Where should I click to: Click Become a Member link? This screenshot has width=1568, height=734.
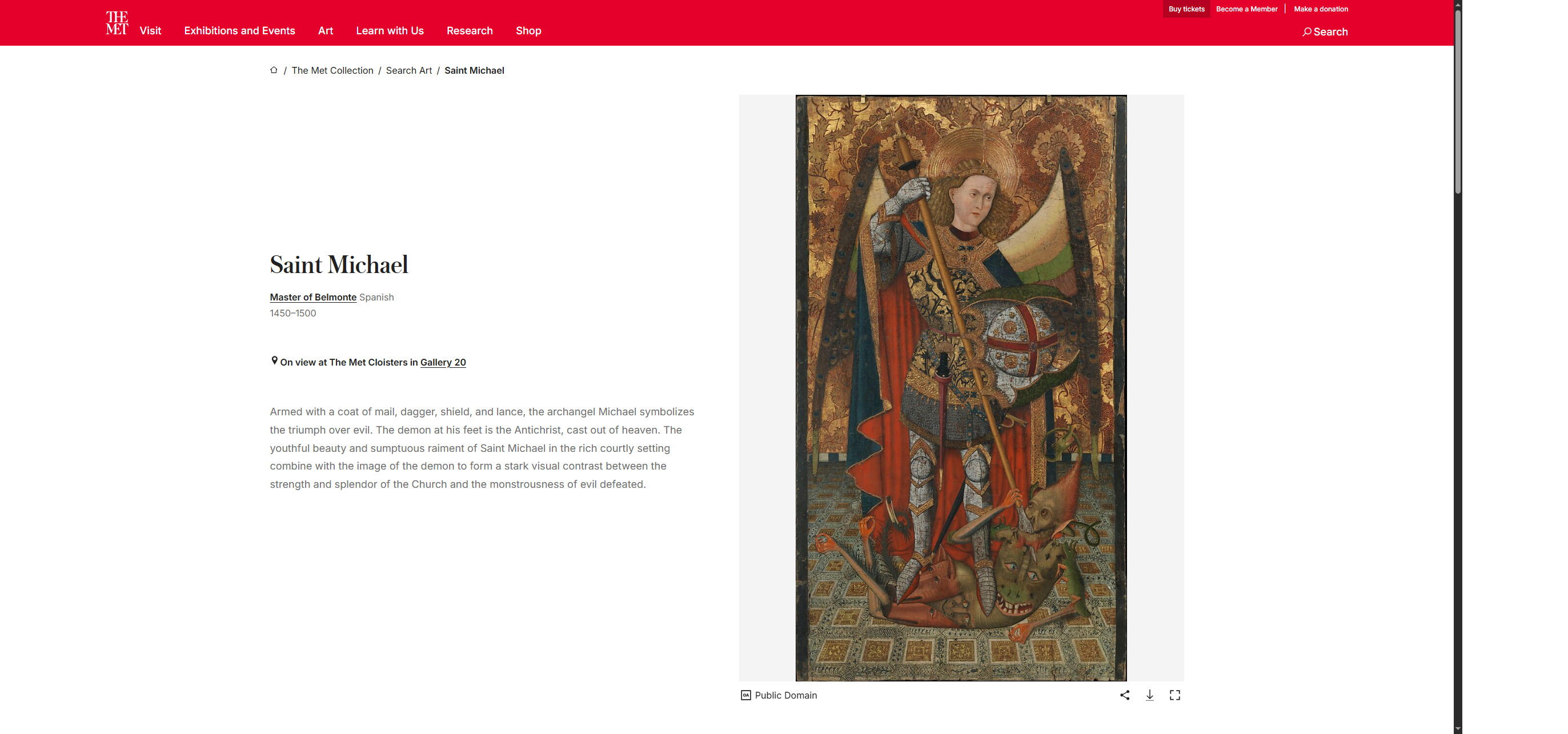(1246, 9)
